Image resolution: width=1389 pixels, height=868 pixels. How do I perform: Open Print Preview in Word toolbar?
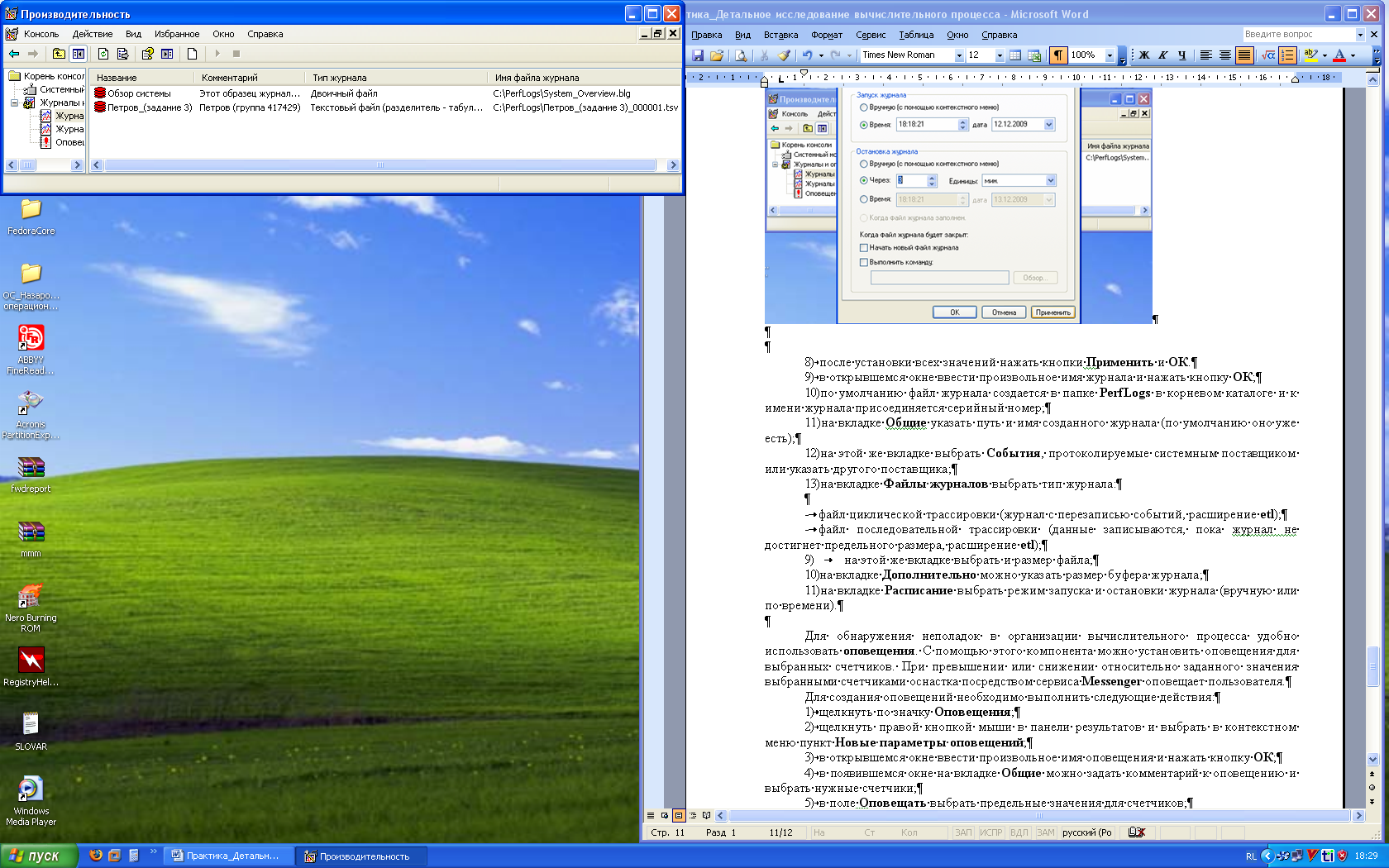pyautogui.click(x=741, y=55)
